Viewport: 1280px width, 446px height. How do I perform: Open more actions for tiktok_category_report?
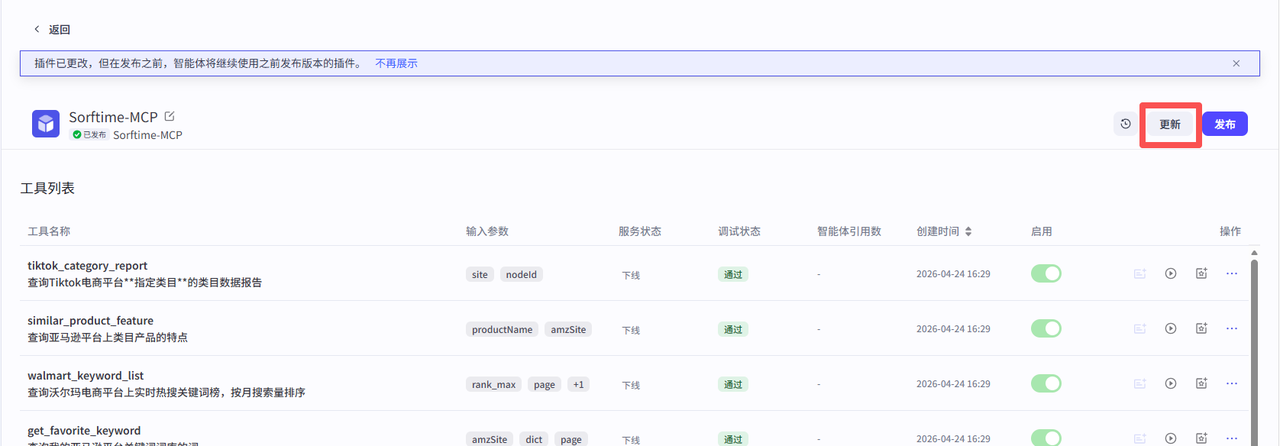tap(1231, 273)
